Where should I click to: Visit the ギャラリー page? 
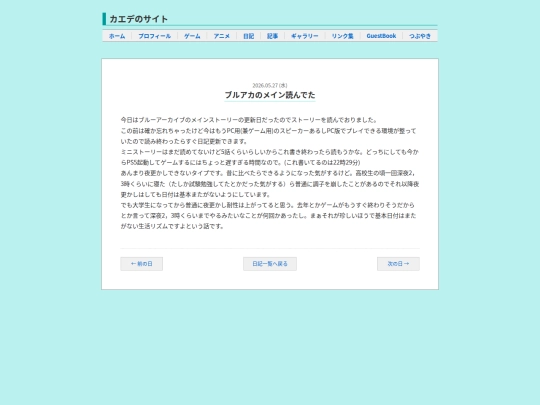tap(305, 36)
